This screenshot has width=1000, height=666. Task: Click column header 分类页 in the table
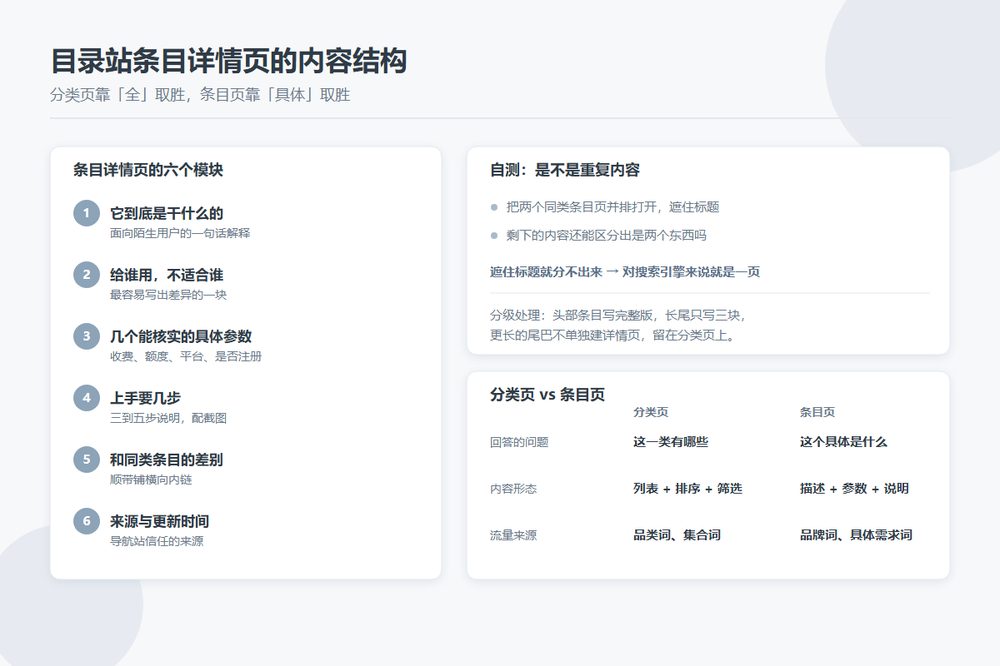tap(651, 412)
